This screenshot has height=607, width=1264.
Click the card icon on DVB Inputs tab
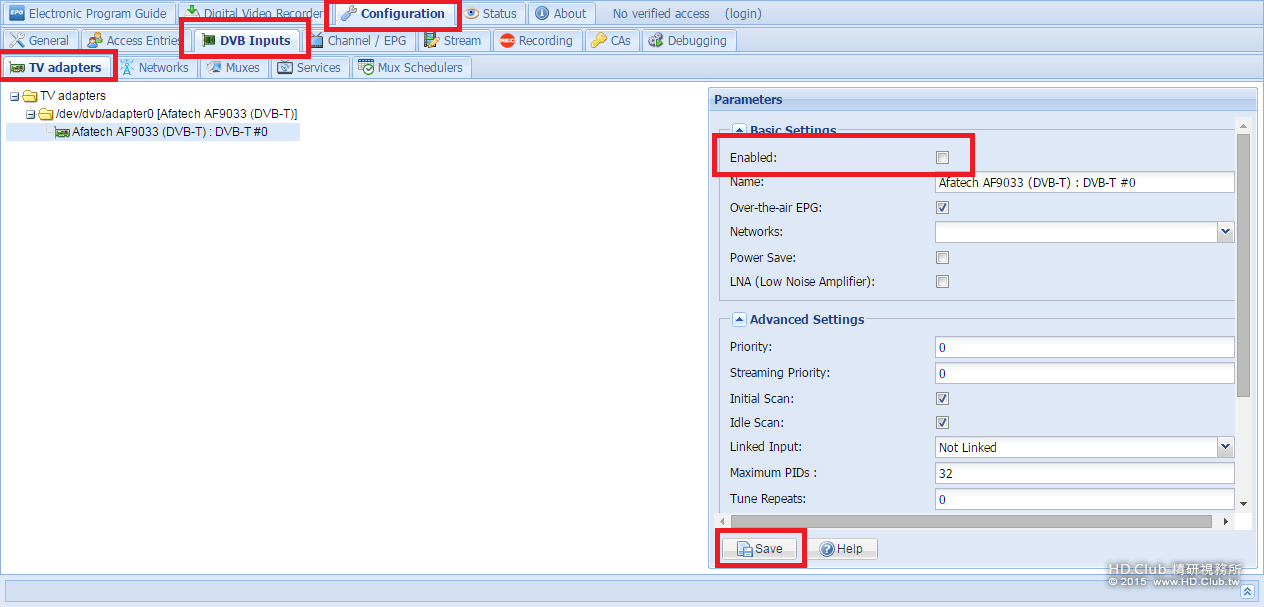208,41
